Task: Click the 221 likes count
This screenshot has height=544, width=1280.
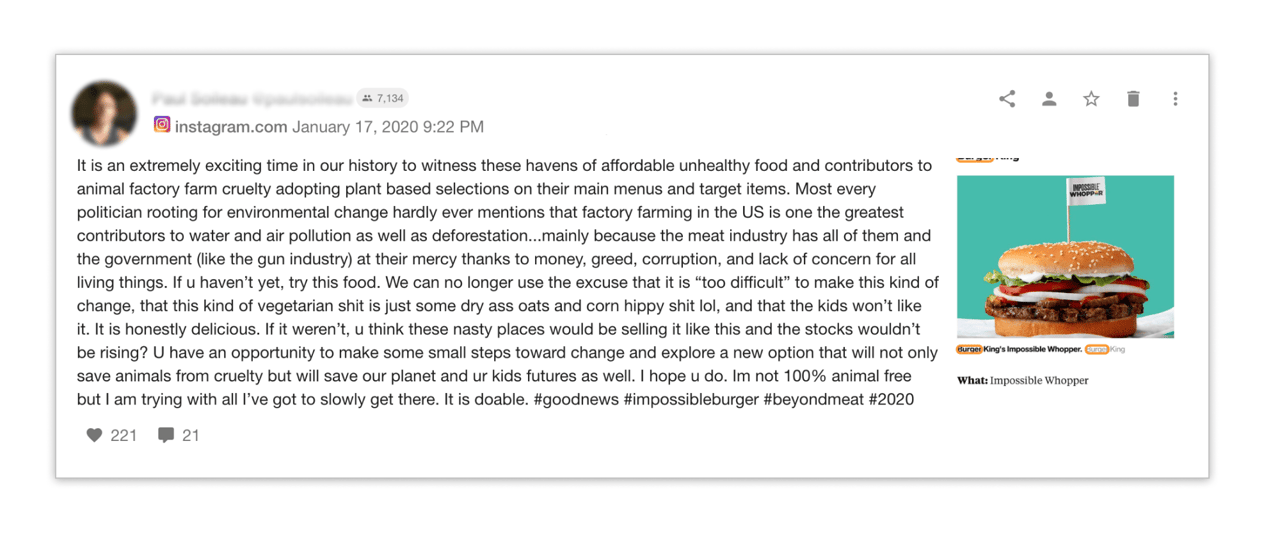Action: 124,435
